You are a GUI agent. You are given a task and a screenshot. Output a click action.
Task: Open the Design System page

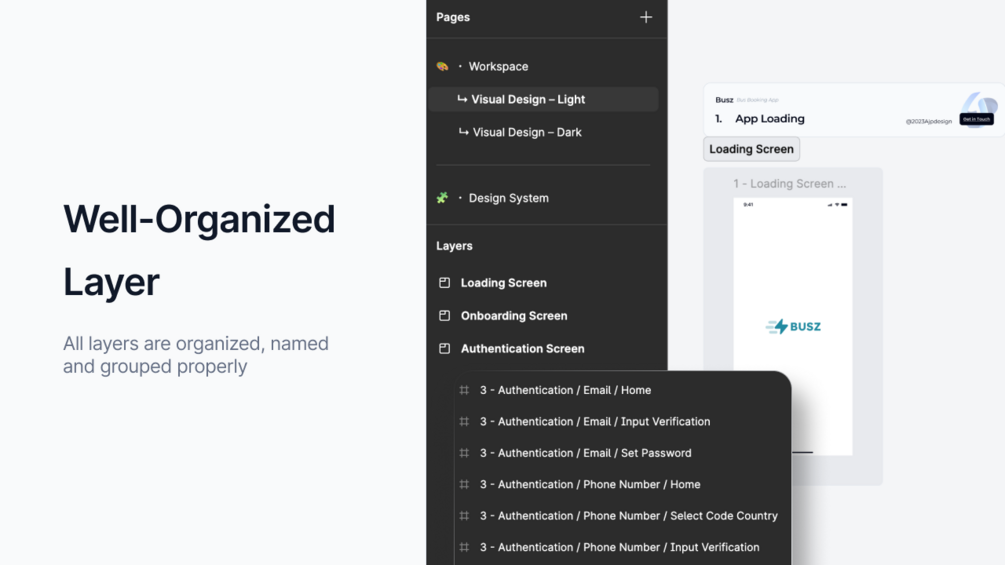pos(508,198)
